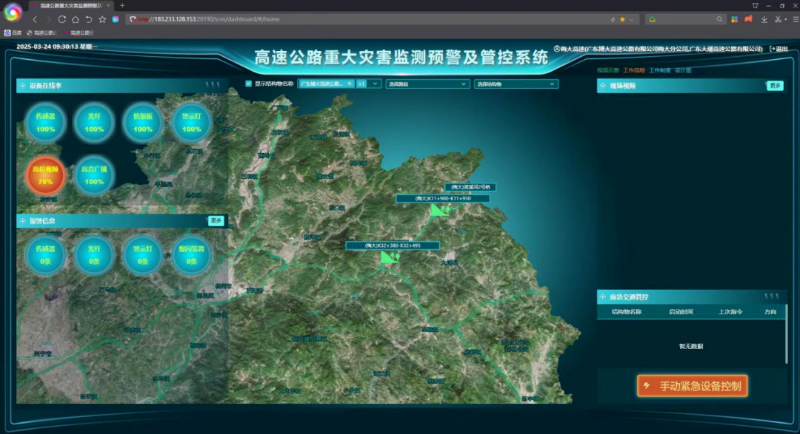This screenshot has height=434, width=800.
Task: Click the orange 高位视频 75% circle
Action: click(45, 173)
